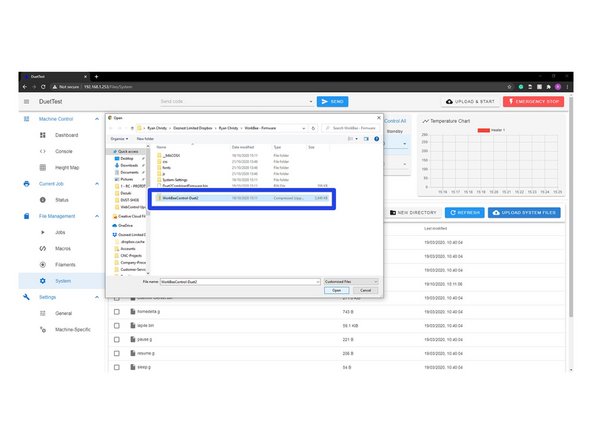Collapse the Settings section chevron
592x444 pixels.
(97, 298)
